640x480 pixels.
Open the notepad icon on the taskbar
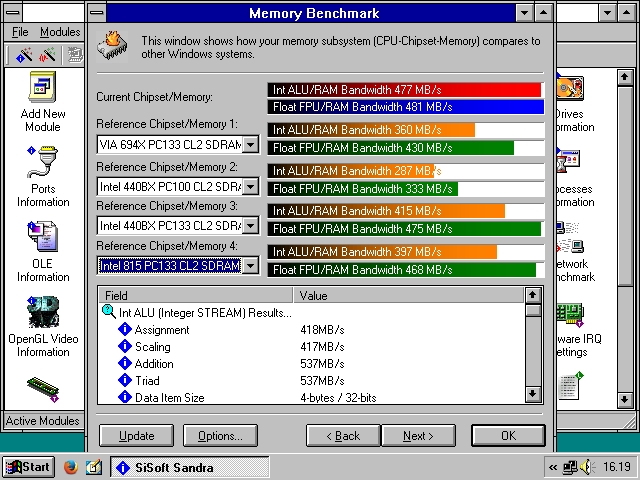click(94, 467)
